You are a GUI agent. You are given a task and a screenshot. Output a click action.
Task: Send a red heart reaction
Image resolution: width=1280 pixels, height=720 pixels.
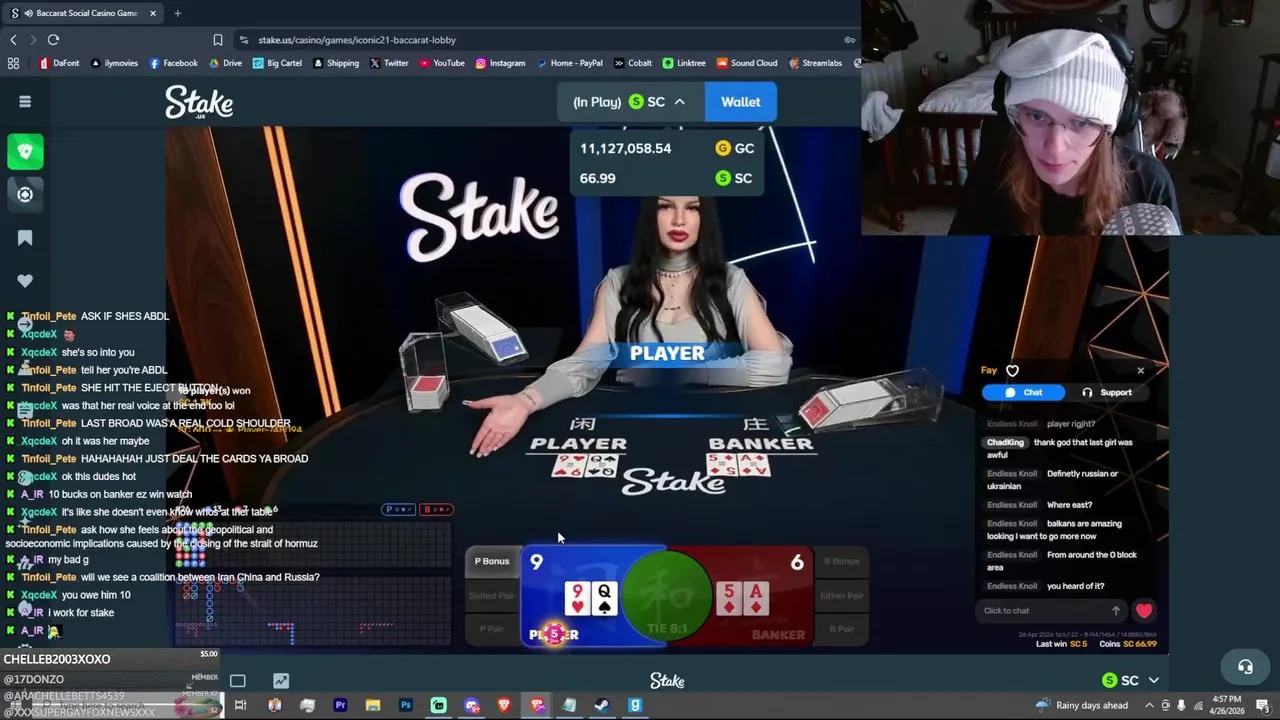(1144, 611)
